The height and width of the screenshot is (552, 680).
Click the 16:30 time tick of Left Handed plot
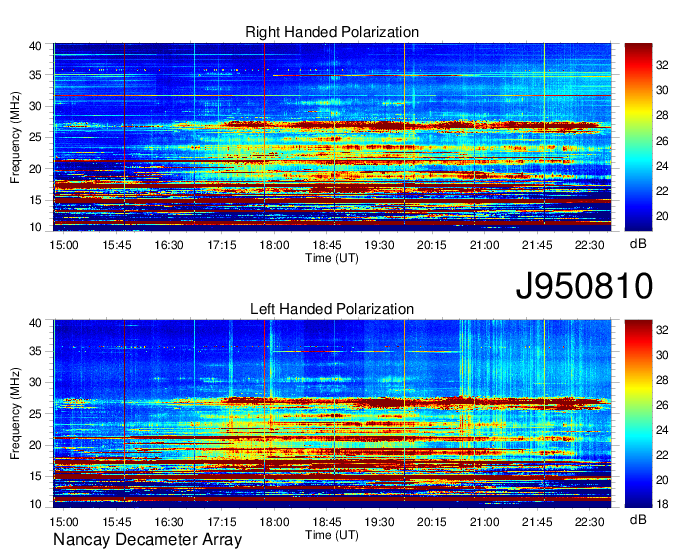[x=169, y=522]
